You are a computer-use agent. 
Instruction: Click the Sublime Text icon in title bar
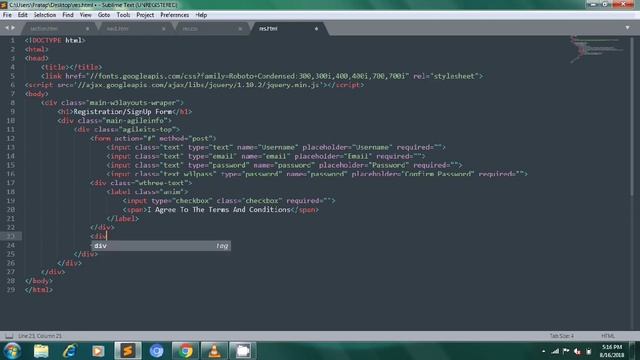coord(4,5)
